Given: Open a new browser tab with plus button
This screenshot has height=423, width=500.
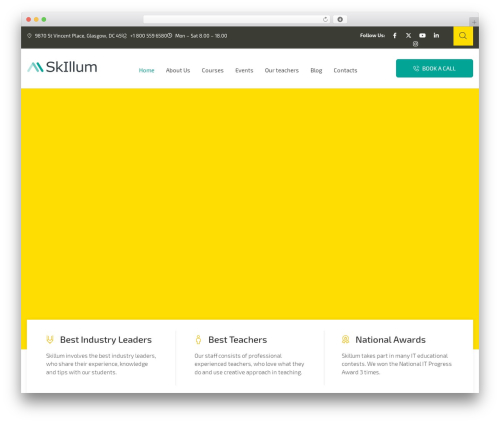Looking at the screenshot, I should pyautogui.click(x=474, y=22).
